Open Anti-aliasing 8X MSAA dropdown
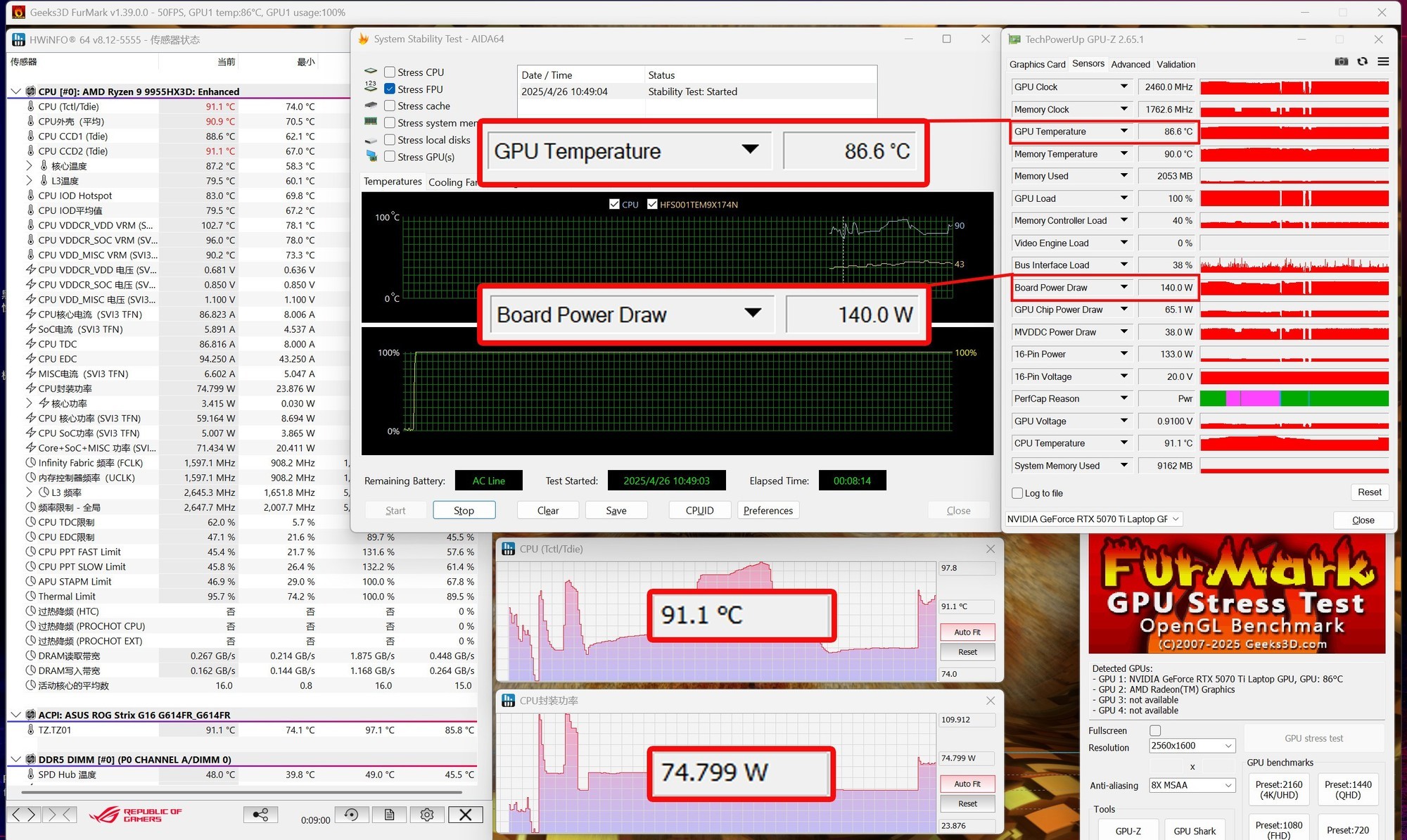 (1192, 785)
